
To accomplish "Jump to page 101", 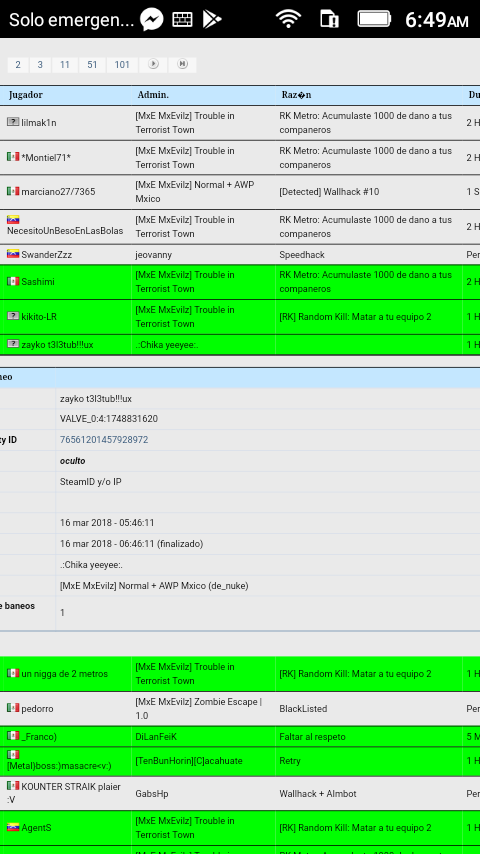I will (x=122, y=65).
